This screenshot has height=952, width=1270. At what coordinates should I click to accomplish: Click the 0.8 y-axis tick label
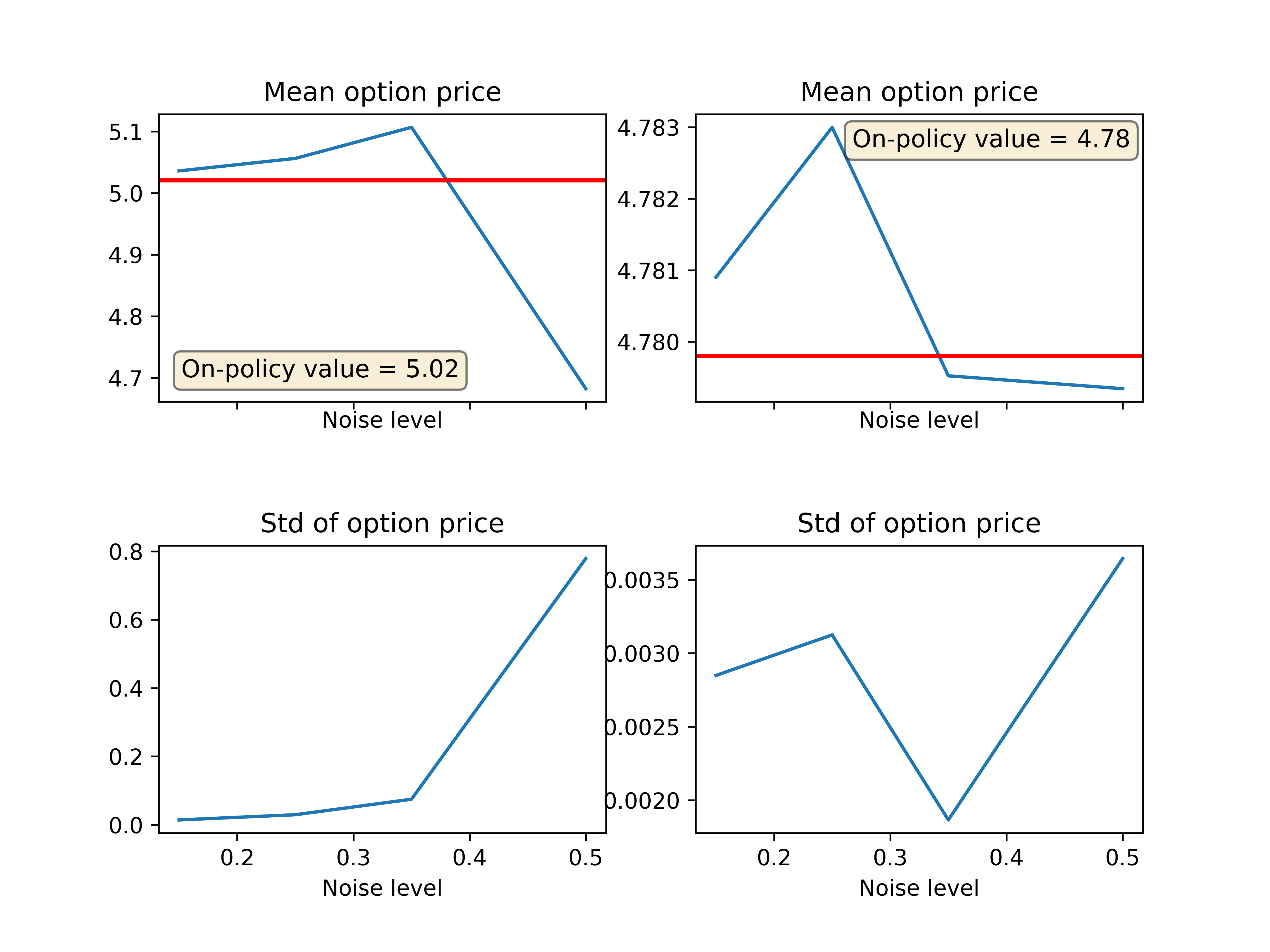pyautogui.click(x=126, y=552)
